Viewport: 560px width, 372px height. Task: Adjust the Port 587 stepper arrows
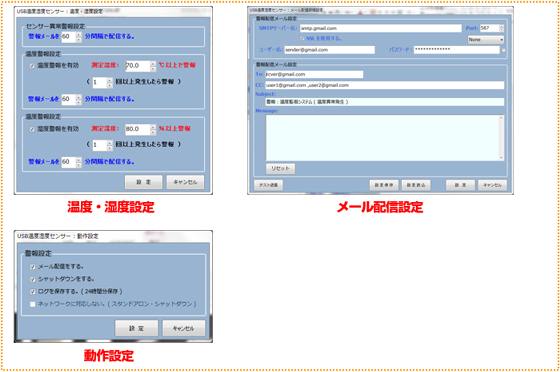coord(501,28)
